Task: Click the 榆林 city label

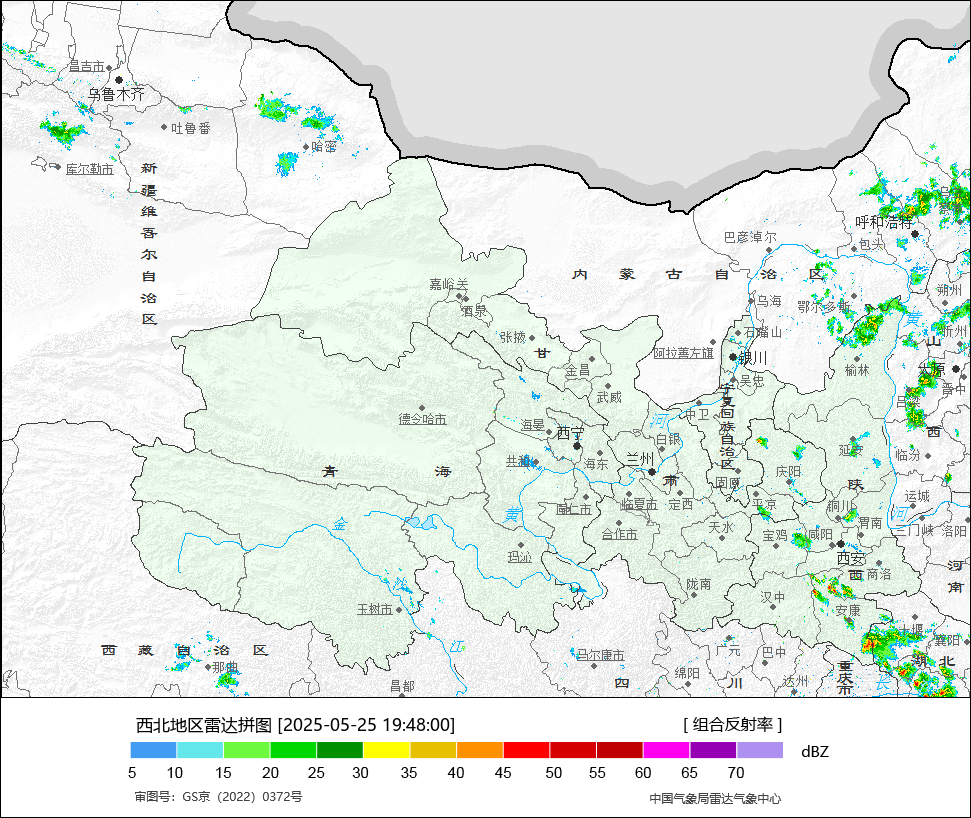Action: 857,370
